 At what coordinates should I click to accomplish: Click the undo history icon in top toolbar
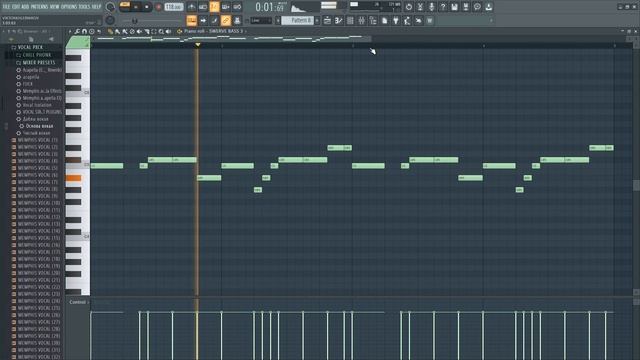409,7
